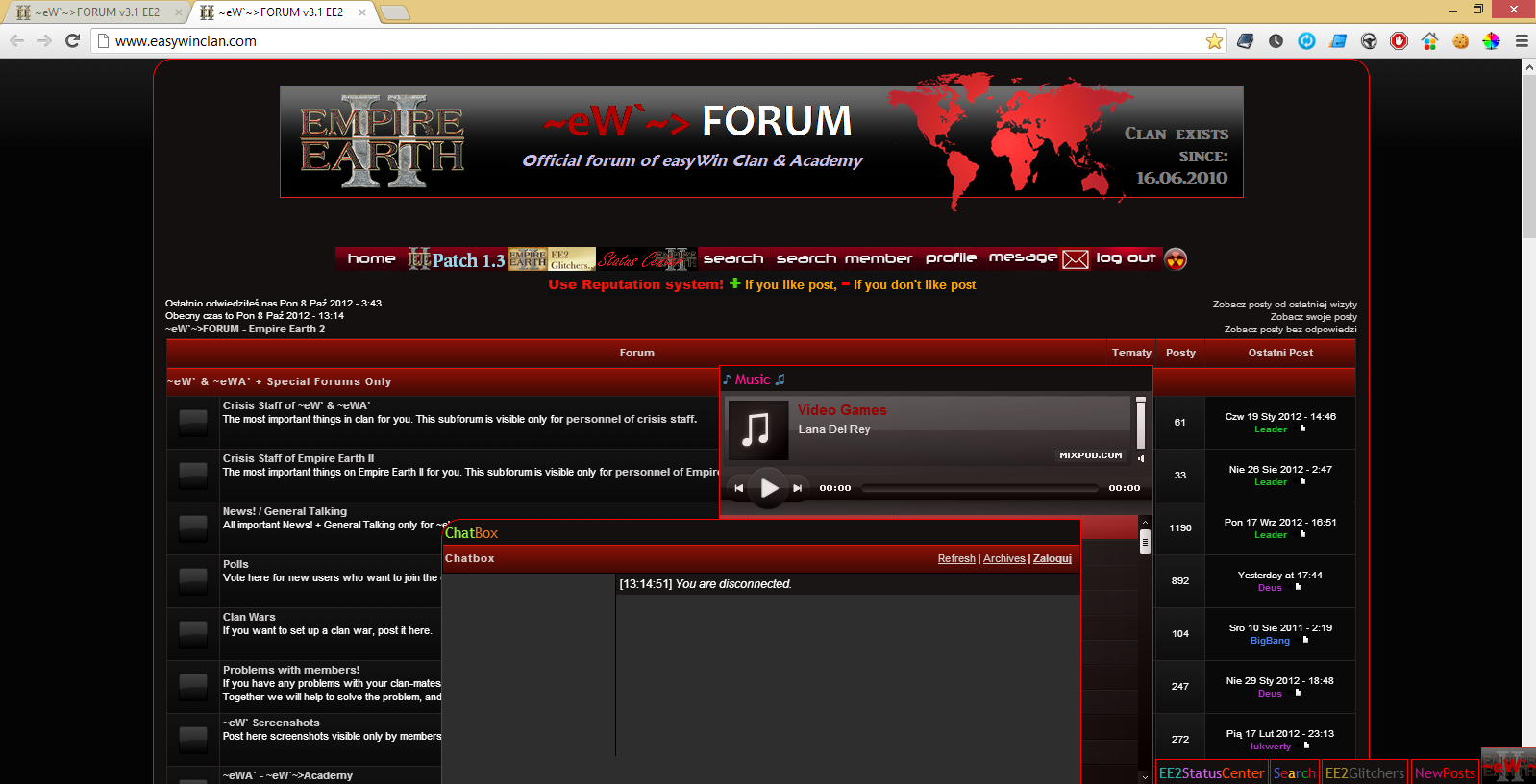
Task: Click the envelope messages icon
Action: pos(1076,259)
